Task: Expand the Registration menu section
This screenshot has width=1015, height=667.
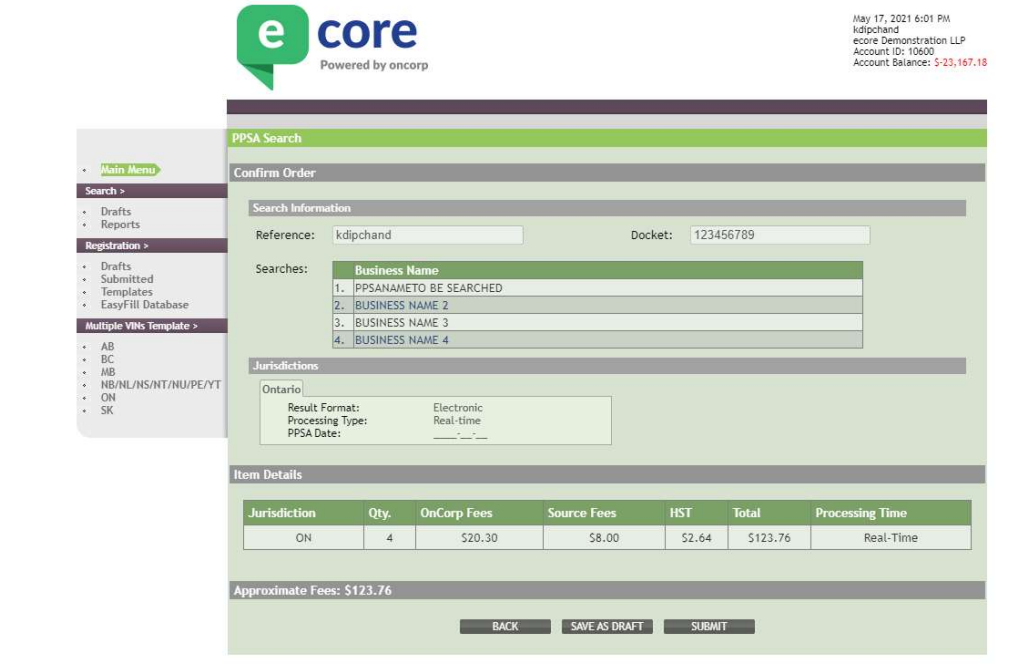Action: [x=151, y=245]
